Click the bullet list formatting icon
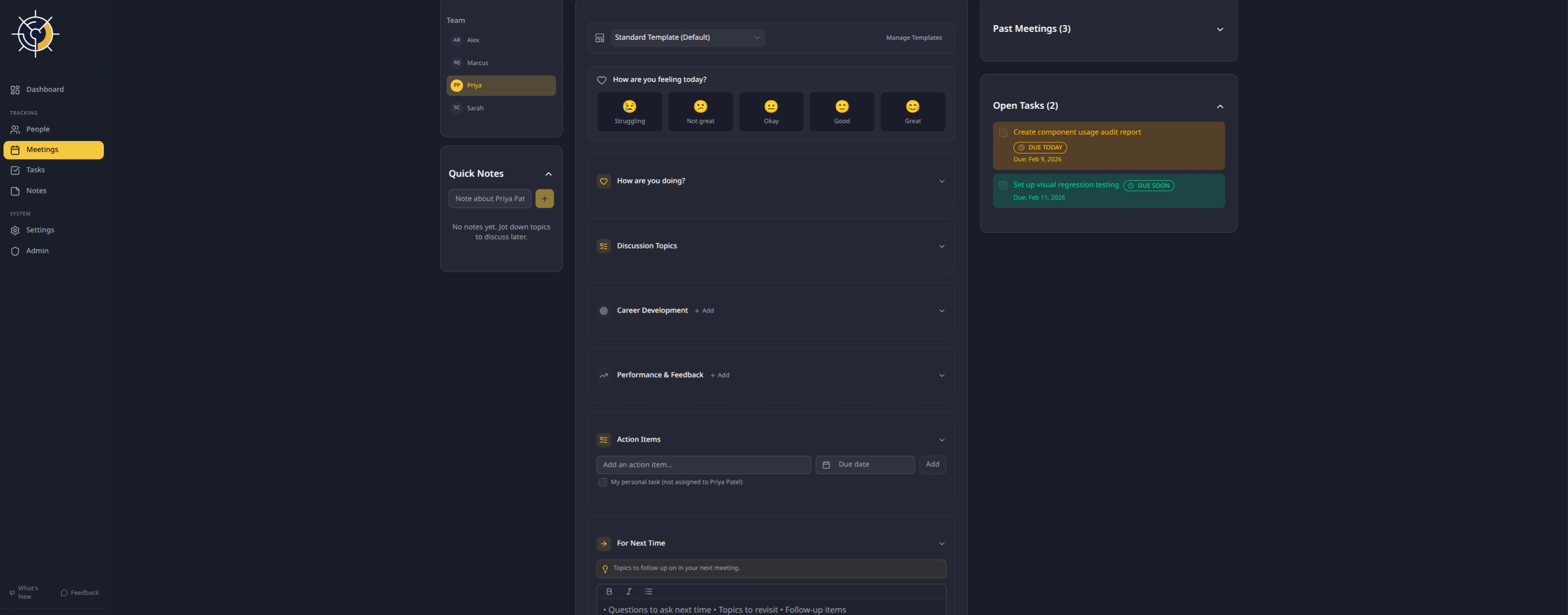This screenshot has height=615, width=1568. (648, 591)
